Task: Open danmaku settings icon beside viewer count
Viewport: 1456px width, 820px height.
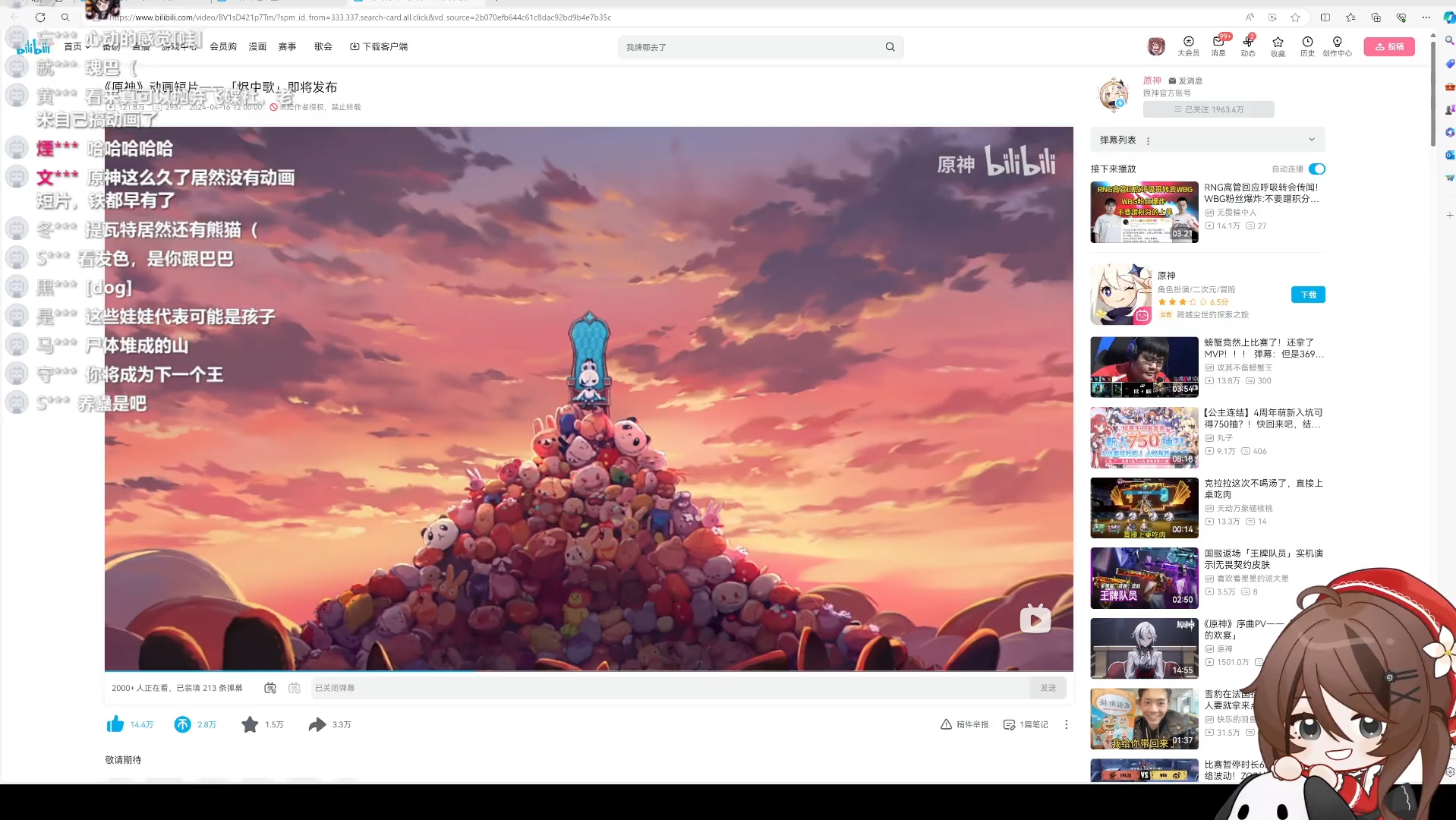Action: [295, 688]
